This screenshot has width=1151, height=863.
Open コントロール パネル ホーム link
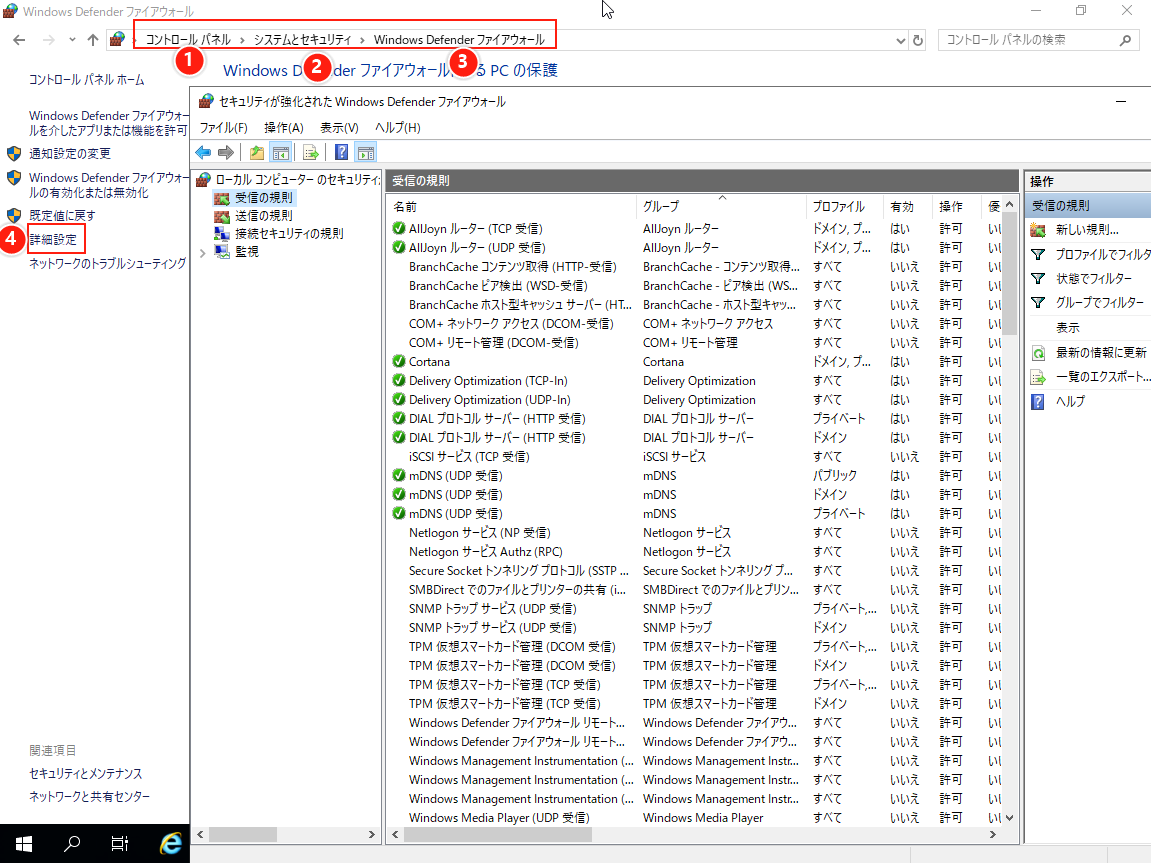coord(87,79)
